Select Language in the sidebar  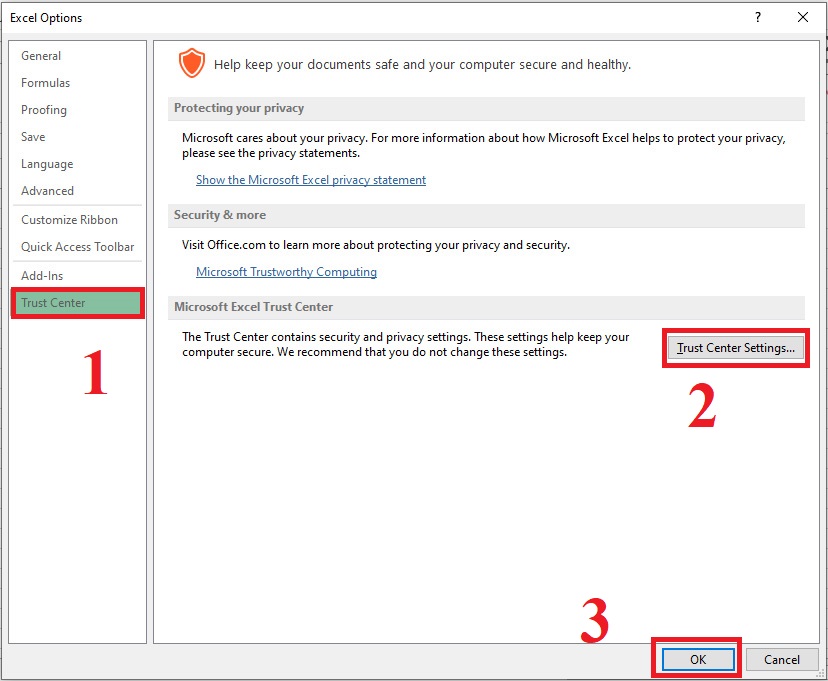pos(47,164)
